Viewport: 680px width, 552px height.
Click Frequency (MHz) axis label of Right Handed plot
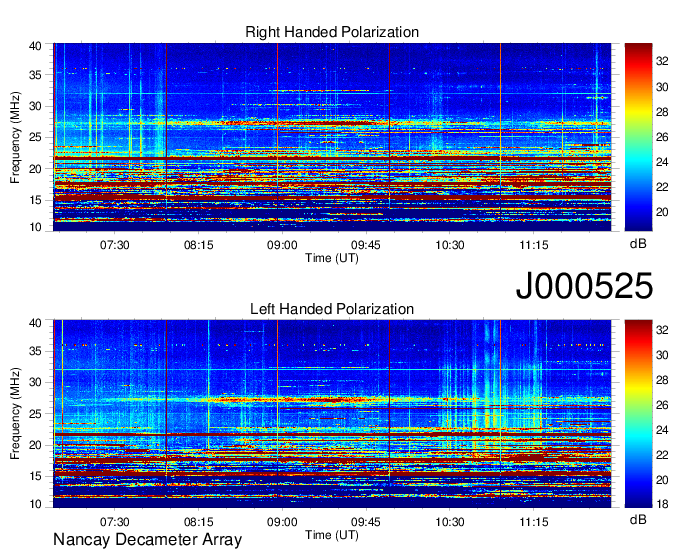[15, 137]
